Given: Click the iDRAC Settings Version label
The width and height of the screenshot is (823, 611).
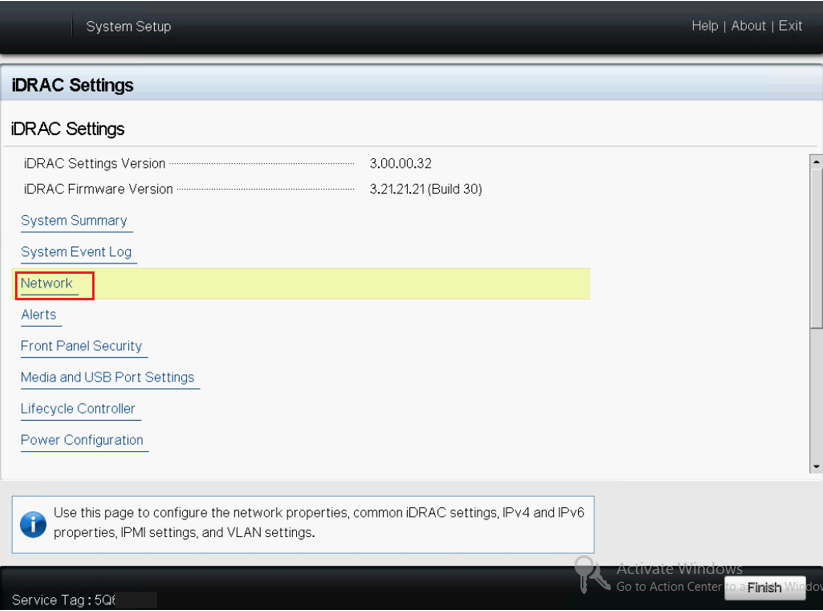Looking at the screenshot, I should pyautogui.click(x=94, y=163).
